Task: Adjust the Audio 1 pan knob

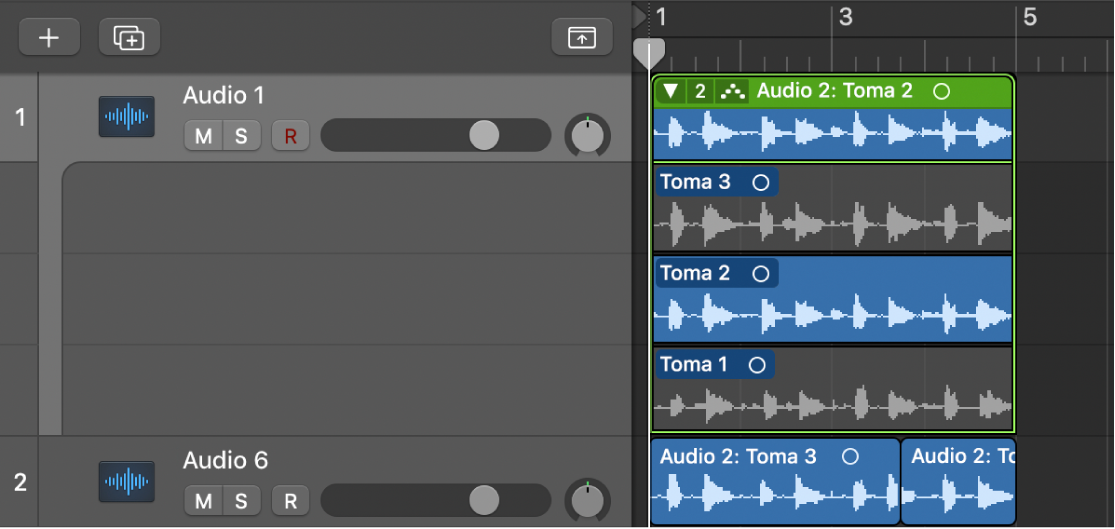Action: [588, 135]
